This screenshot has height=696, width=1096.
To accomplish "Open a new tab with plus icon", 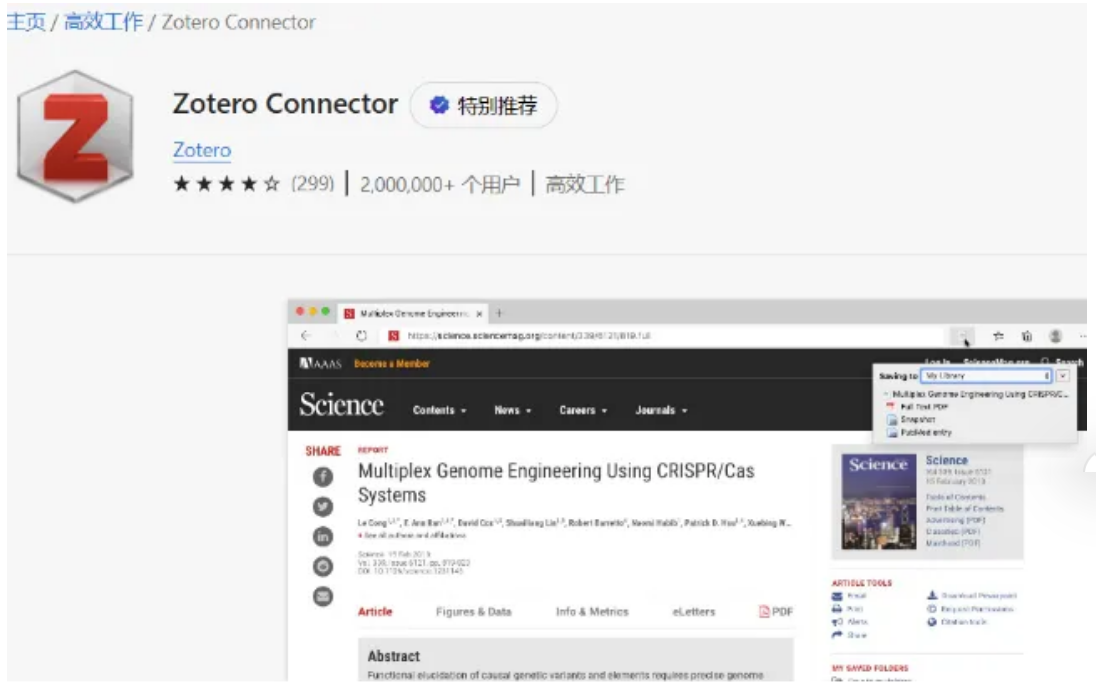I will pos(499,313).
